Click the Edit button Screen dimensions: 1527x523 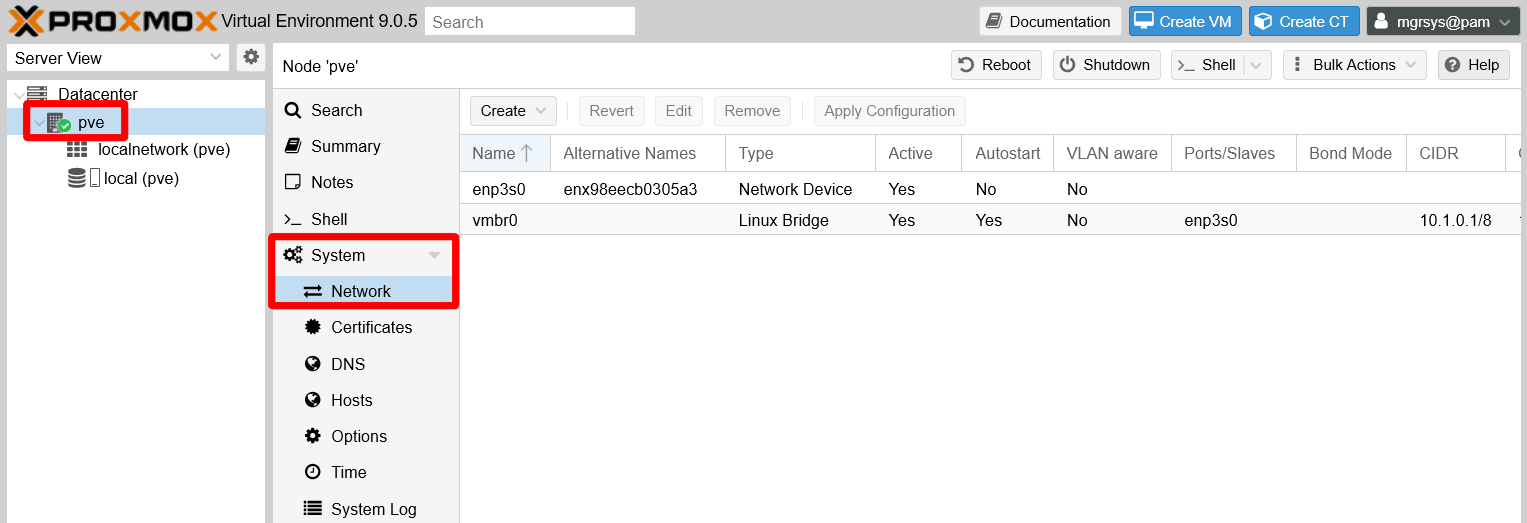point(679,111)
